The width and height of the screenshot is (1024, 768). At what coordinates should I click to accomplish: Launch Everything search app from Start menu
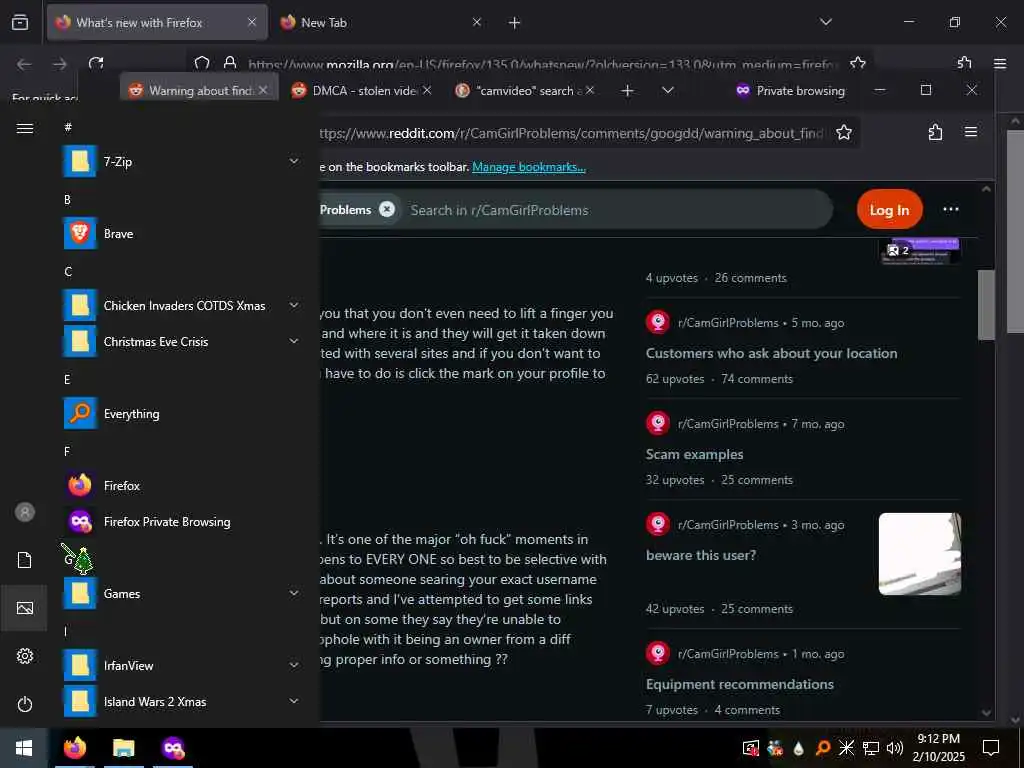pyautogui.click(x=180, y=414)
